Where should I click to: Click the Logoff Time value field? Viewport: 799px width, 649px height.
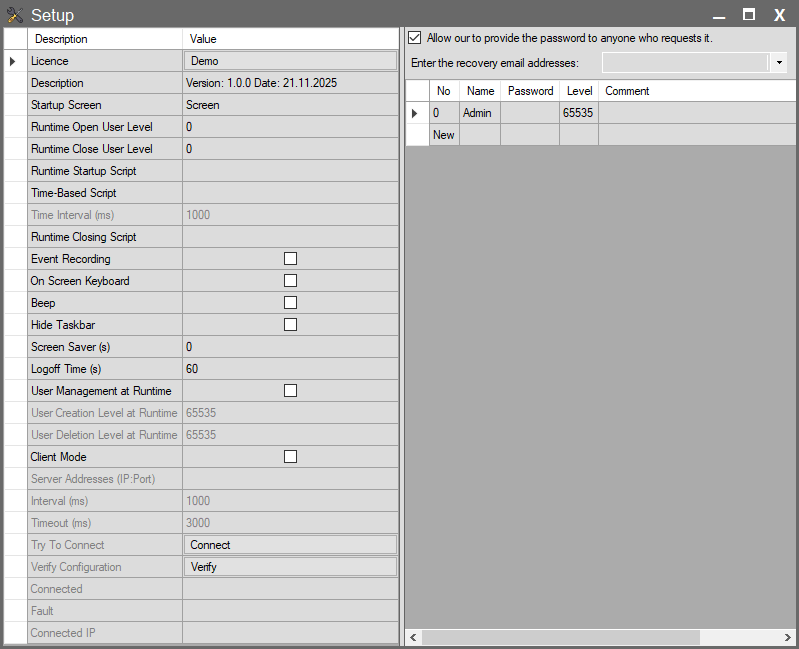tap(290, 369)
